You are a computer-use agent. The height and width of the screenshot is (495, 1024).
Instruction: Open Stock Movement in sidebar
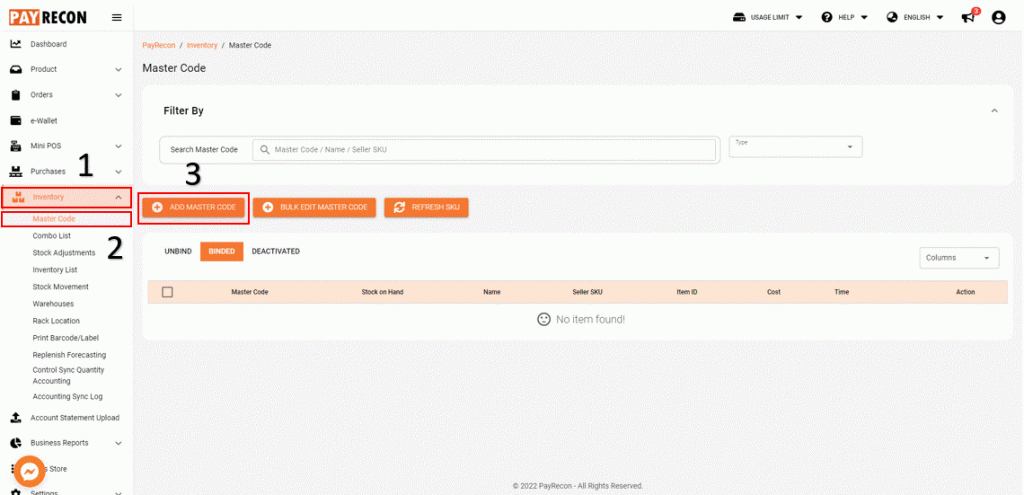[x=61, y=287]
